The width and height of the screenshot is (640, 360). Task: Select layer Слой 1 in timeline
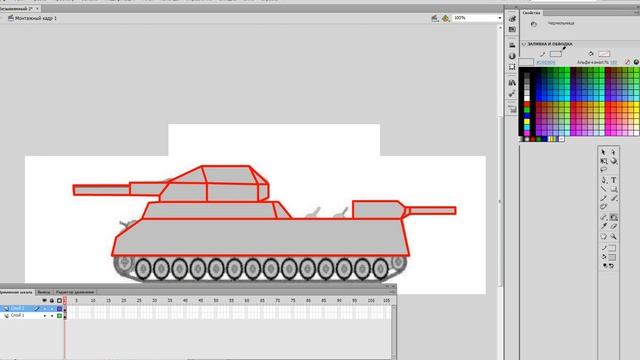(18, 316)
